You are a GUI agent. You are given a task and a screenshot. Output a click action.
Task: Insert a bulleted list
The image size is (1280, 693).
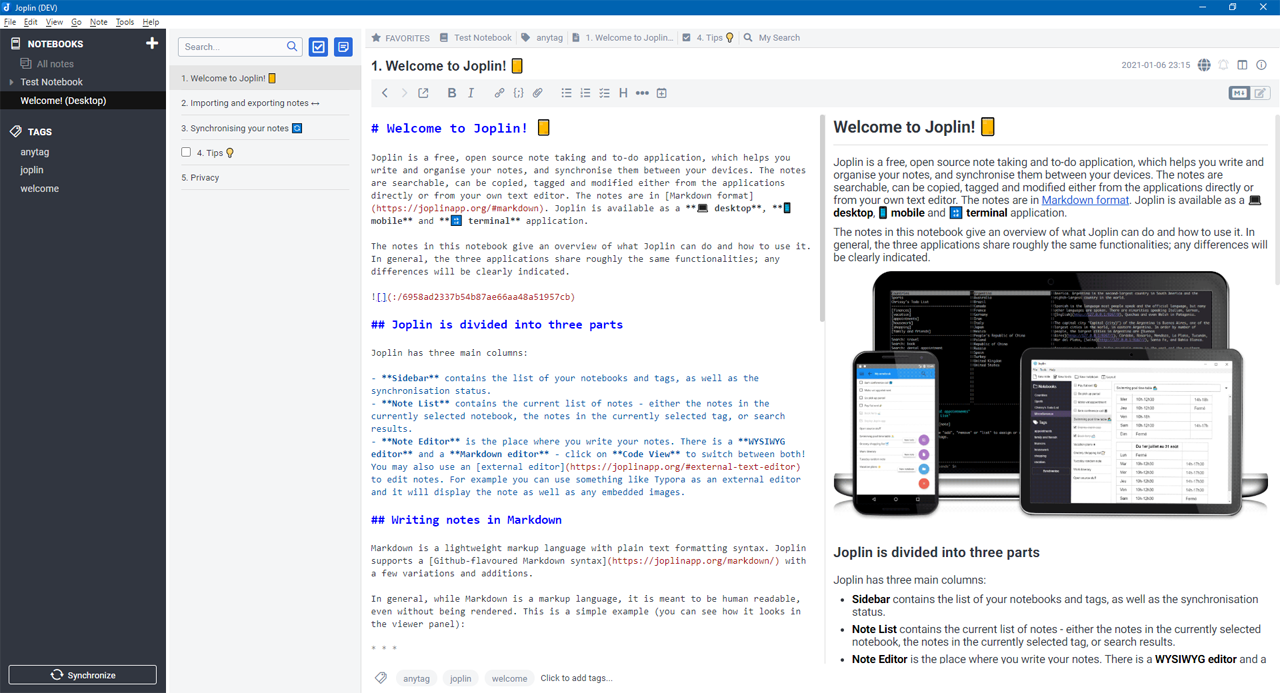(566, 93)
